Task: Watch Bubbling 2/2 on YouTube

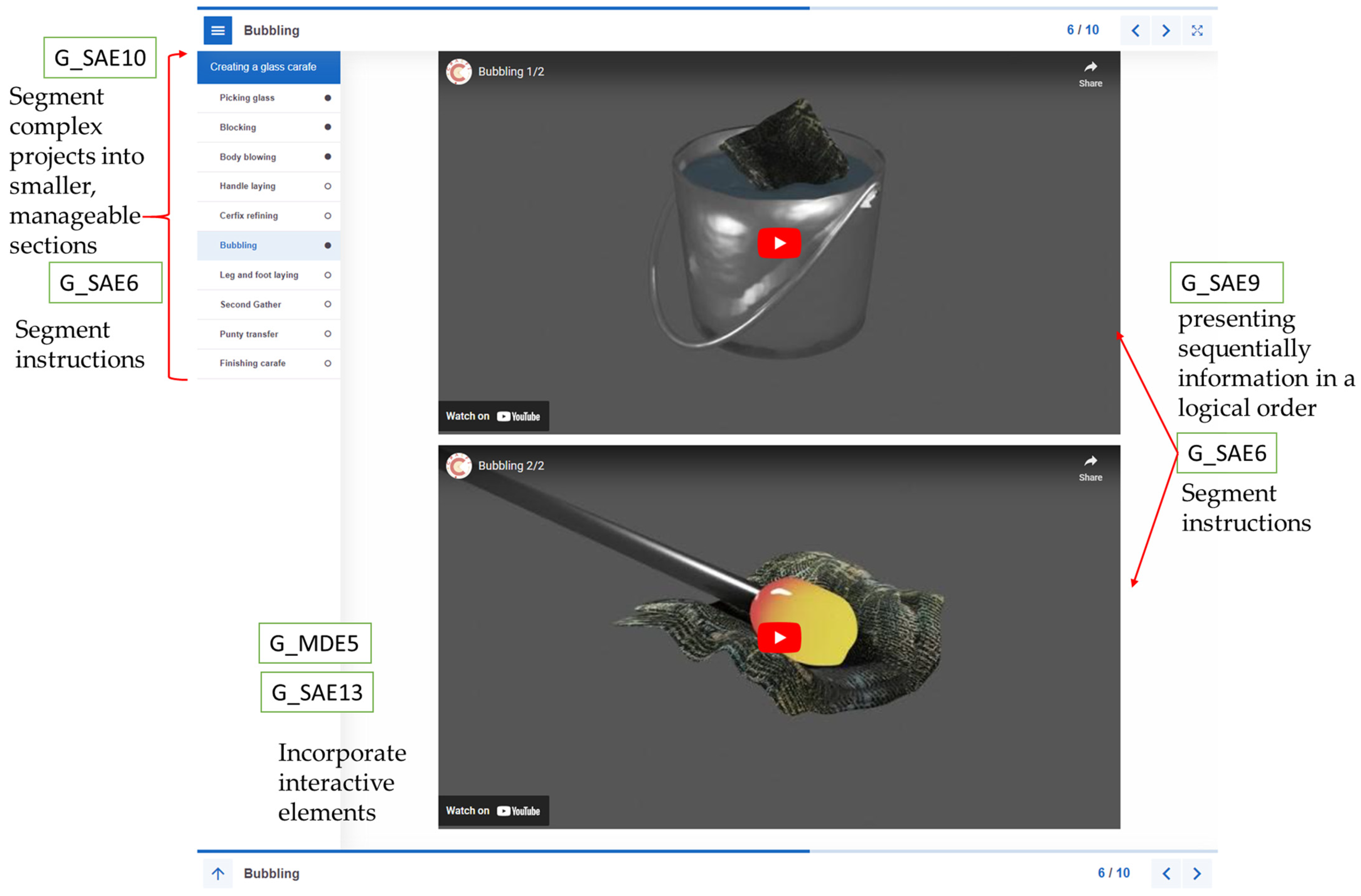Action: [x=494, y=811]
